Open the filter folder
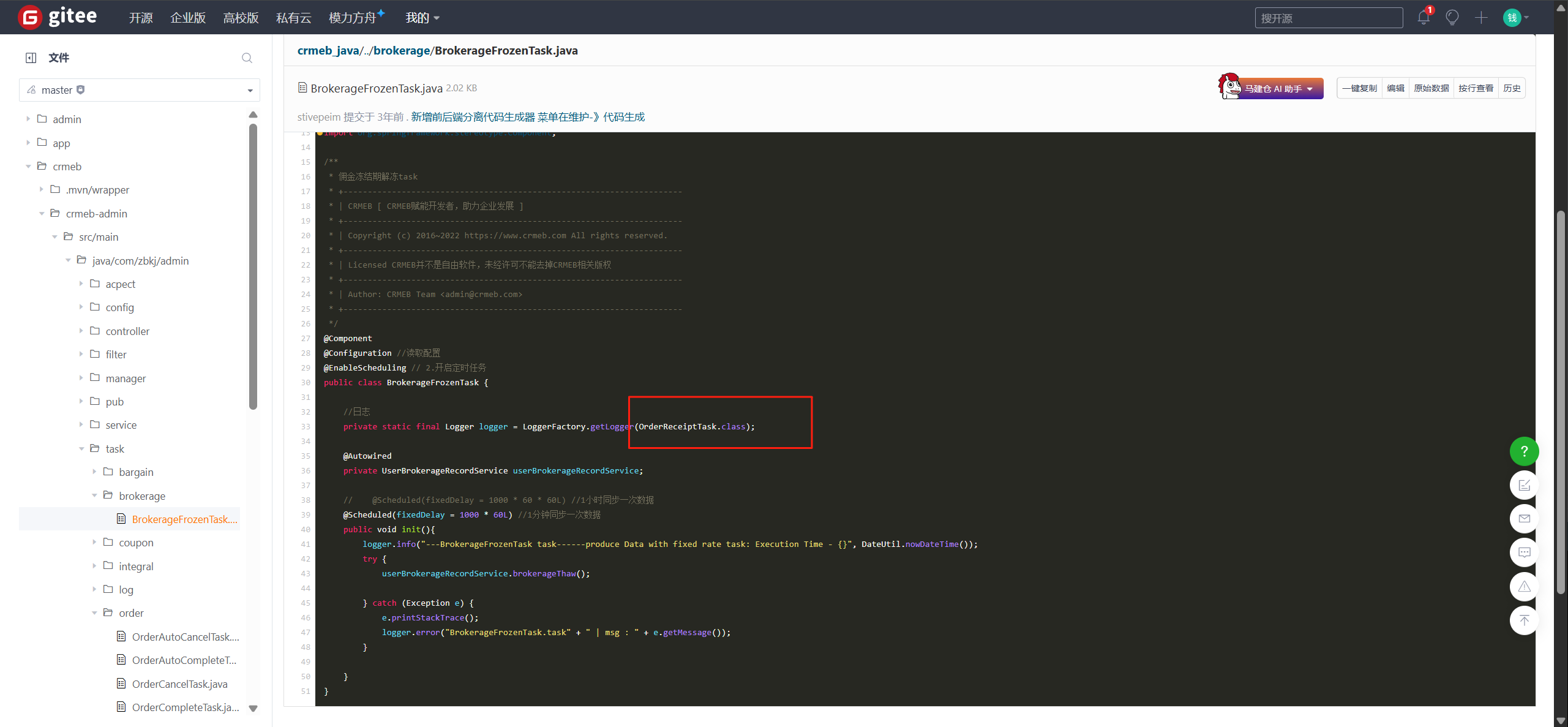Image resolution: width=1568 pixels, height=727 pixels. [x=116, y=354]
